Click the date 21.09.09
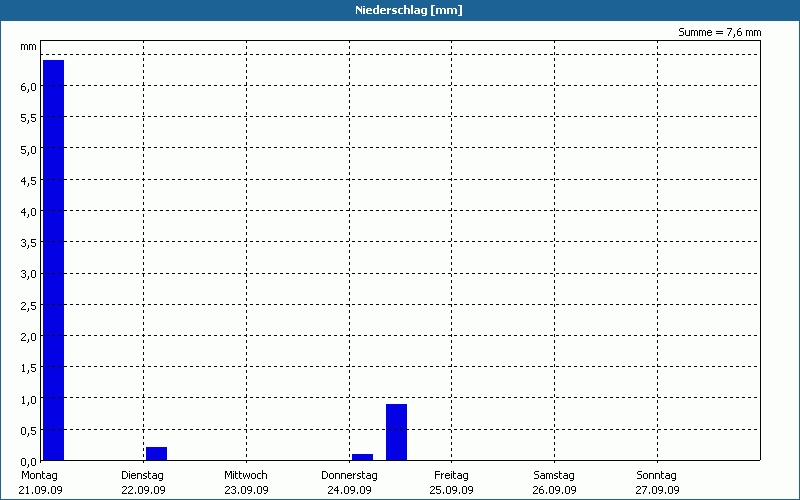 (40, 490)
